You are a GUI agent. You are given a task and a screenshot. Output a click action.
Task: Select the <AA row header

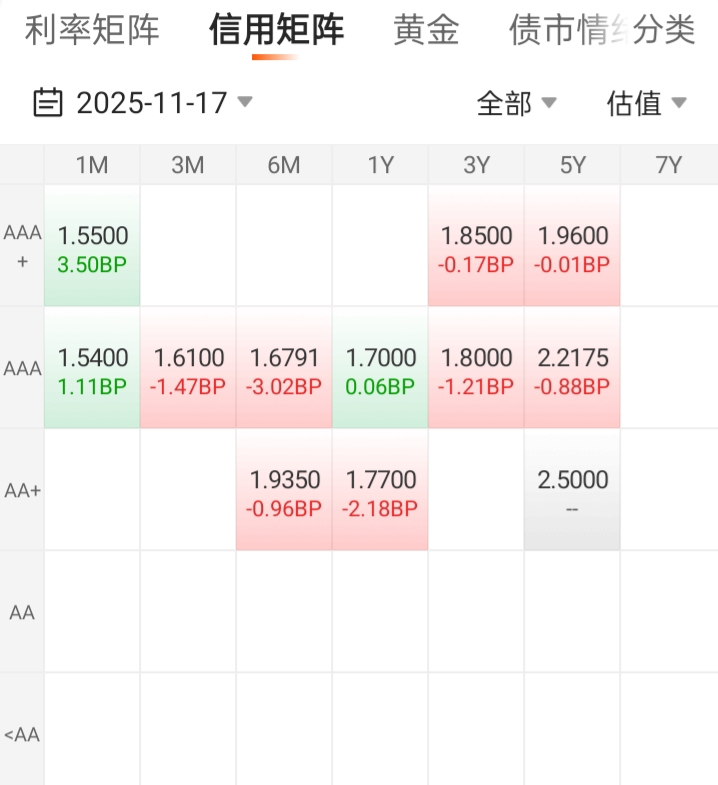click(x=22, y=735)
